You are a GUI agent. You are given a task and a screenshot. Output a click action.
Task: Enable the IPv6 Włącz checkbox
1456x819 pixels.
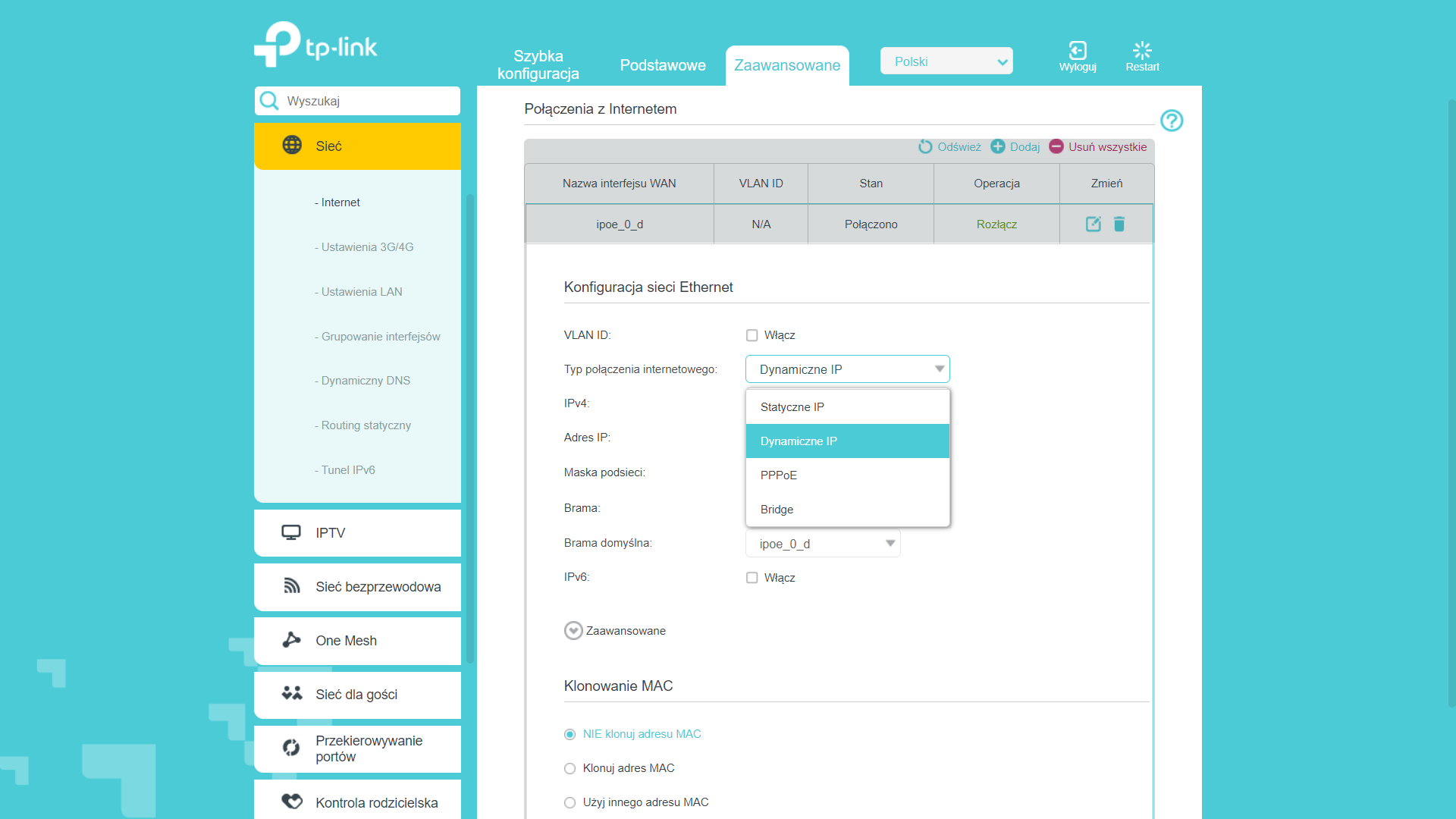click(752, 578)
